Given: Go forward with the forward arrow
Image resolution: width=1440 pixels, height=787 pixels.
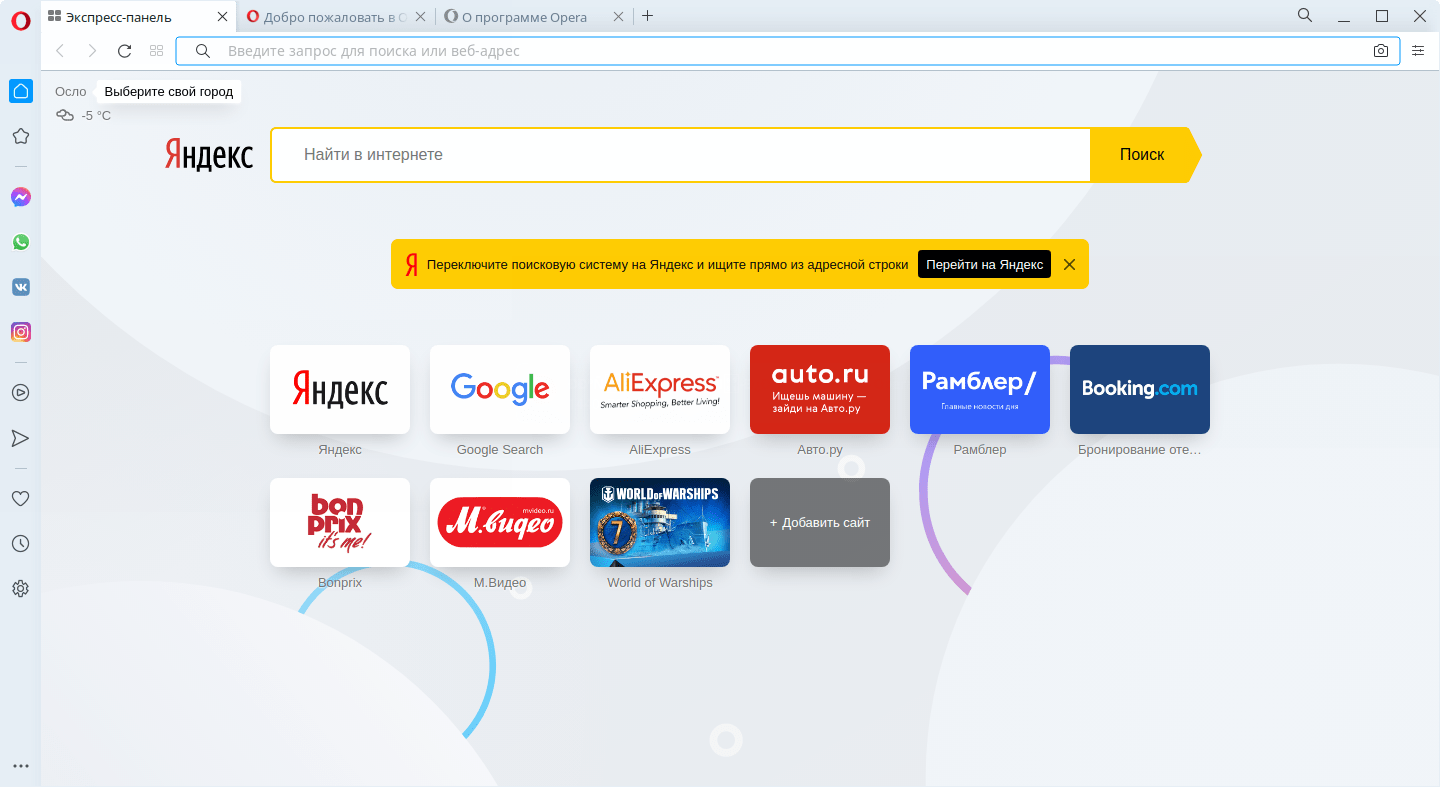Looking at the screenshot, I should click(x=92, y=51).
